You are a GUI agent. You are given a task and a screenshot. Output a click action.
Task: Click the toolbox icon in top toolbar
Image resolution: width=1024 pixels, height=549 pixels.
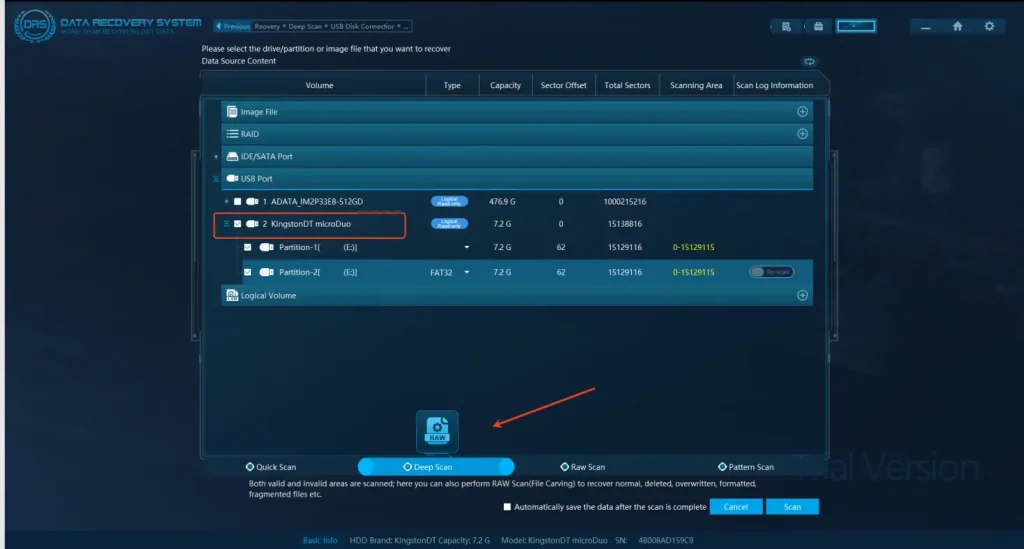point(818,27)
